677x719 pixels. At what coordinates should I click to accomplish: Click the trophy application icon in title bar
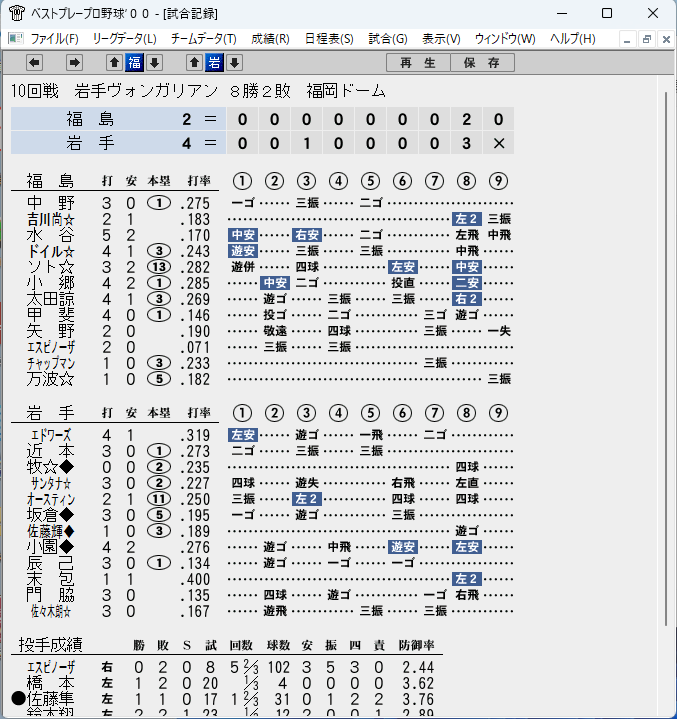click(x=17, y=13)
